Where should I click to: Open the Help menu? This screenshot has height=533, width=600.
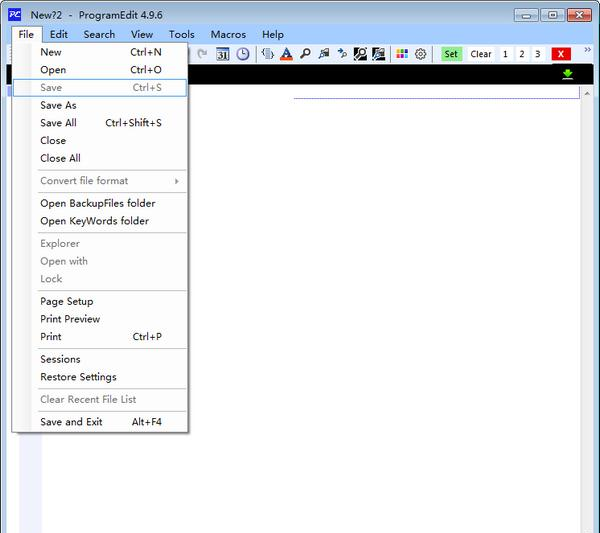[x=273, y=34]
